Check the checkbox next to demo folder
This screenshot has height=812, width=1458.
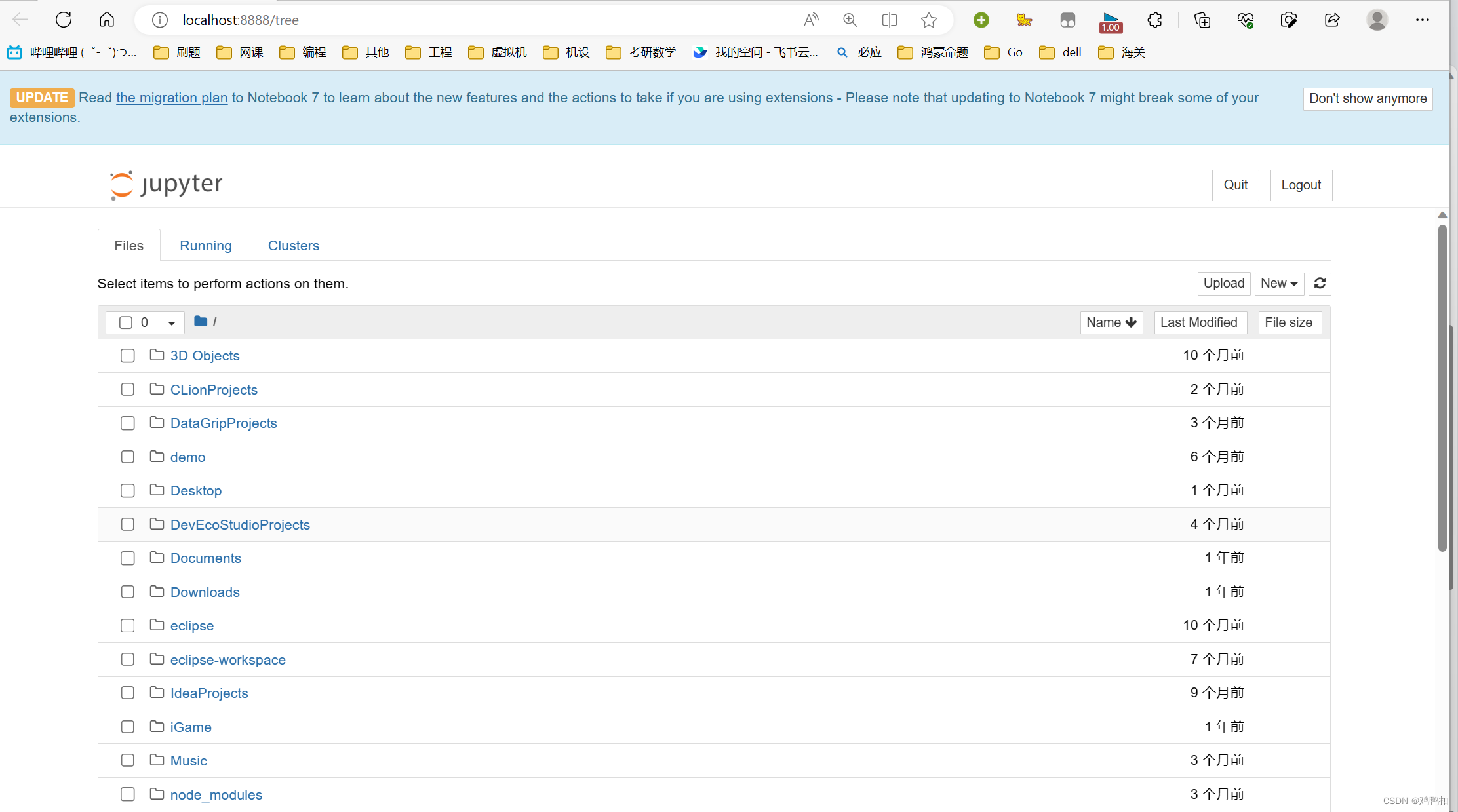(x=127, y=457)
